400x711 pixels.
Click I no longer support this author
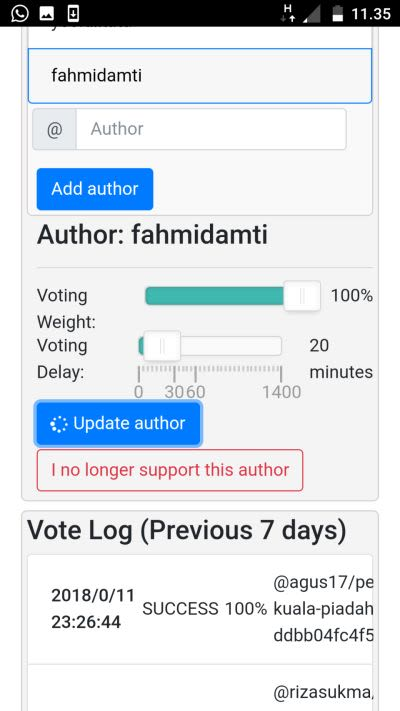pos(170,470)
